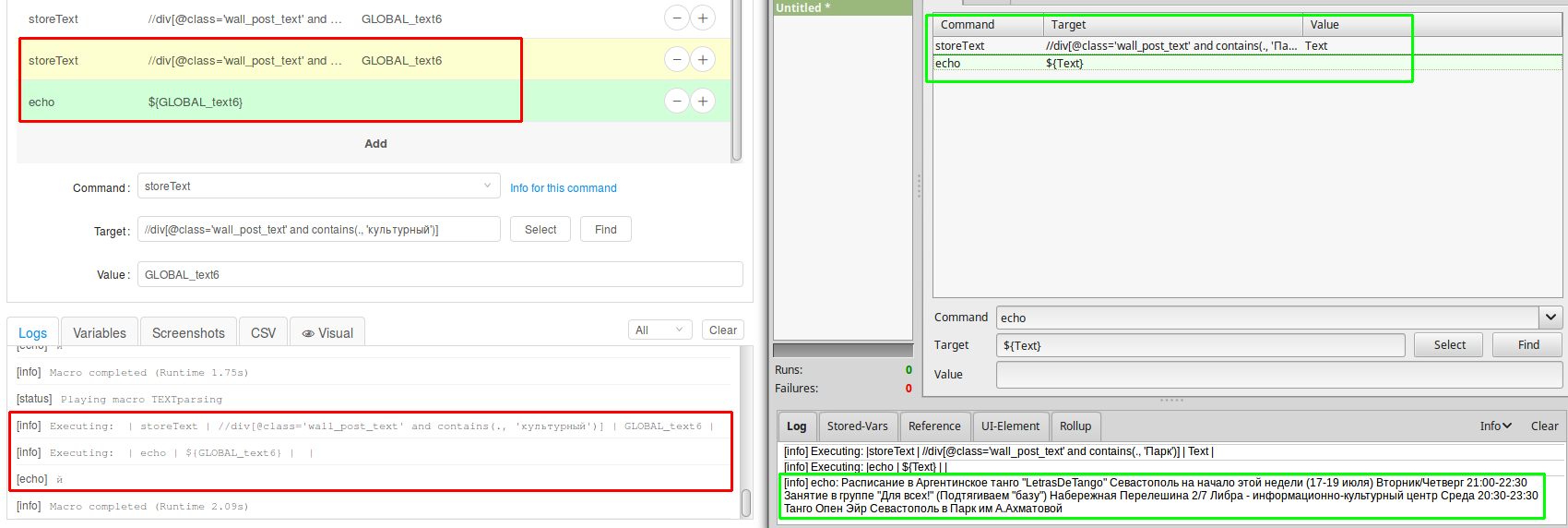Click the arrow of the echo Command combobox

(1550, 318)
